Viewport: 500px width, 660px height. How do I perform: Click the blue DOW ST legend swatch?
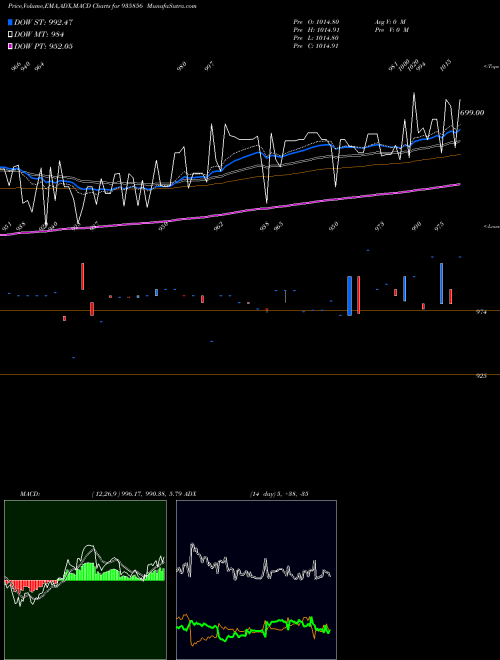(x=10, y=22)
